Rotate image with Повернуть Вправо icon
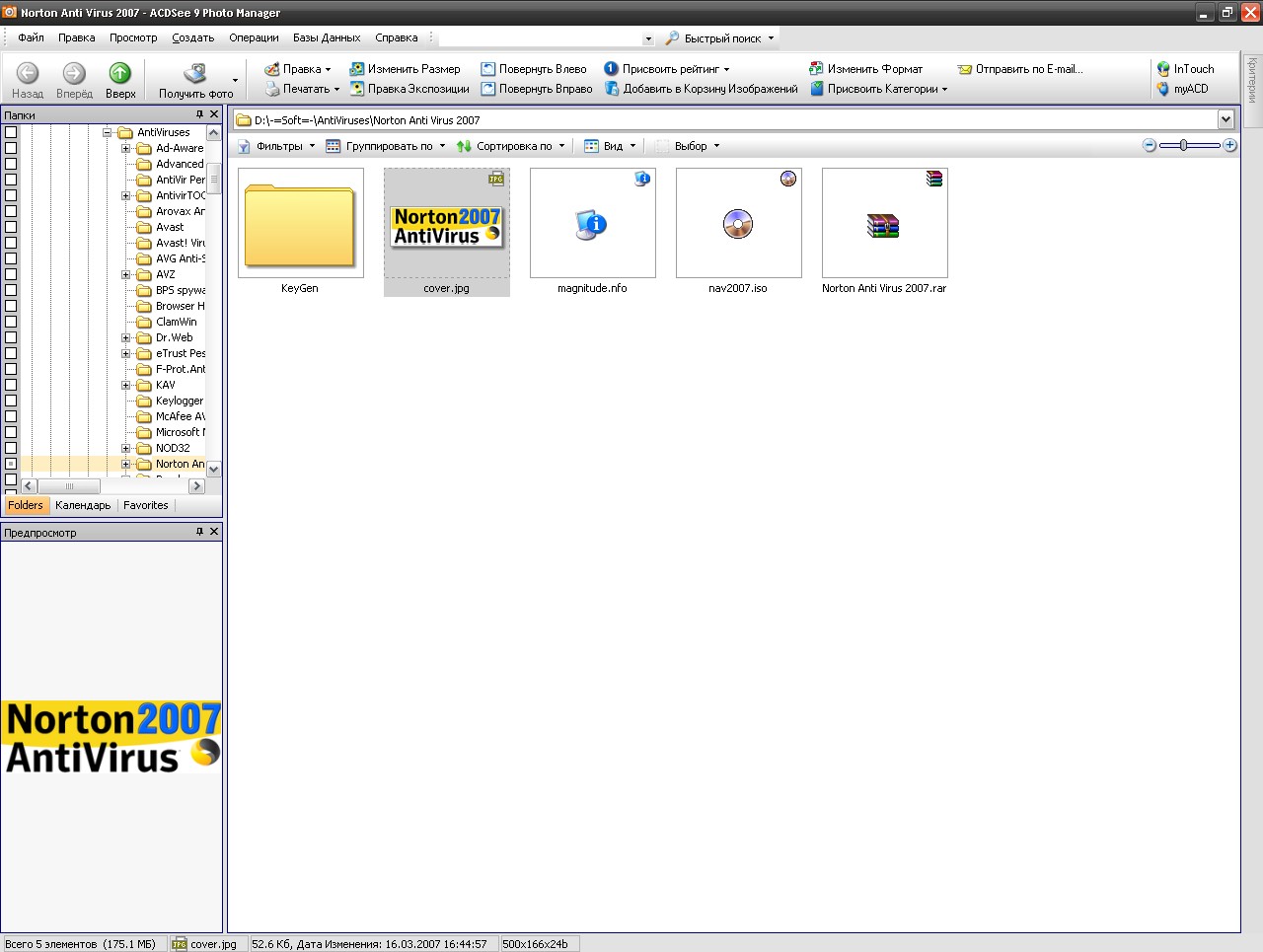Viewport: 1263px width, 952px height. (x=487, y=89)
